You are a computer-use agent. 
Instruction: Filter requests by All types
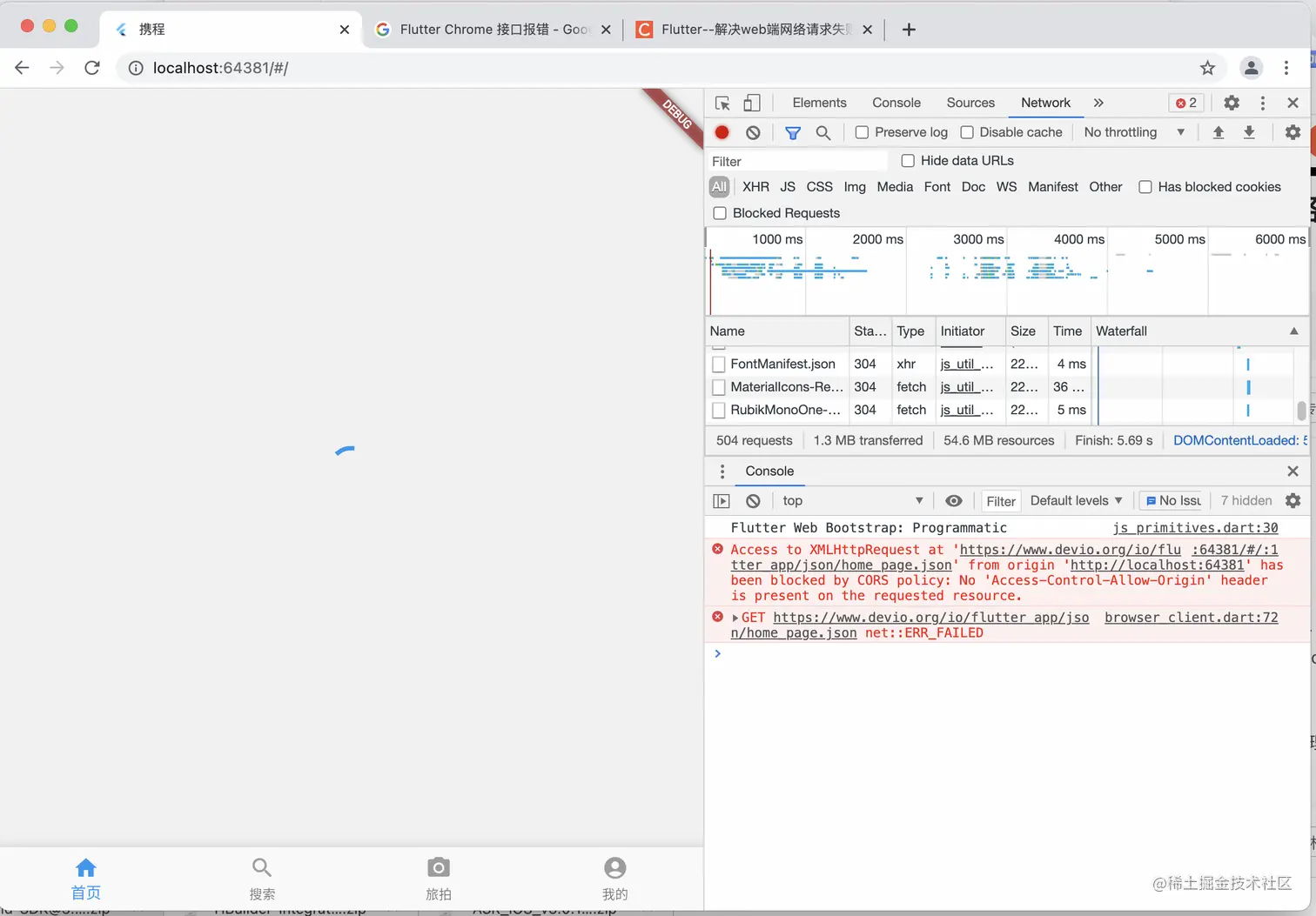click(719, 187)
